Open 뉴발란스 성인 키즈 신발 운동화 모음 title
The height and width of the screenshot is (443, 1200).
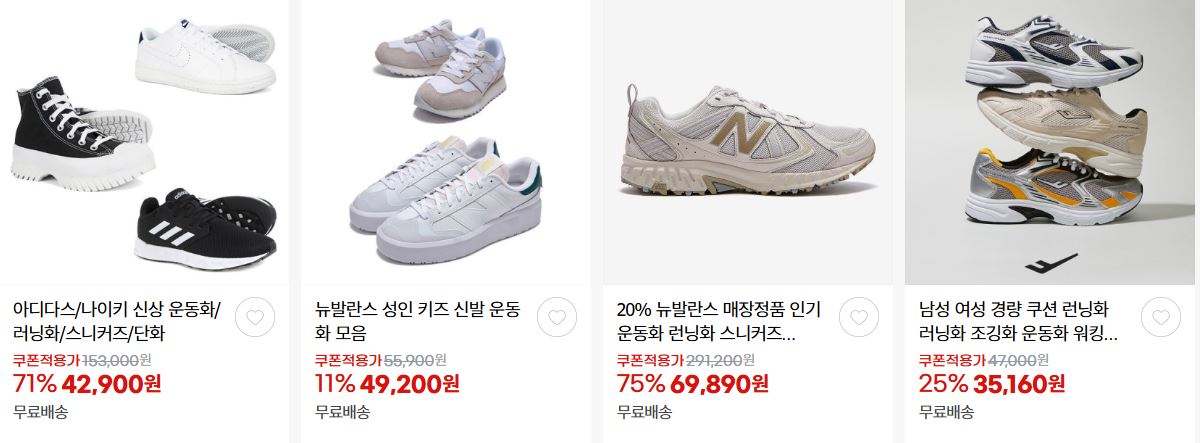click(x=417, y=321)
